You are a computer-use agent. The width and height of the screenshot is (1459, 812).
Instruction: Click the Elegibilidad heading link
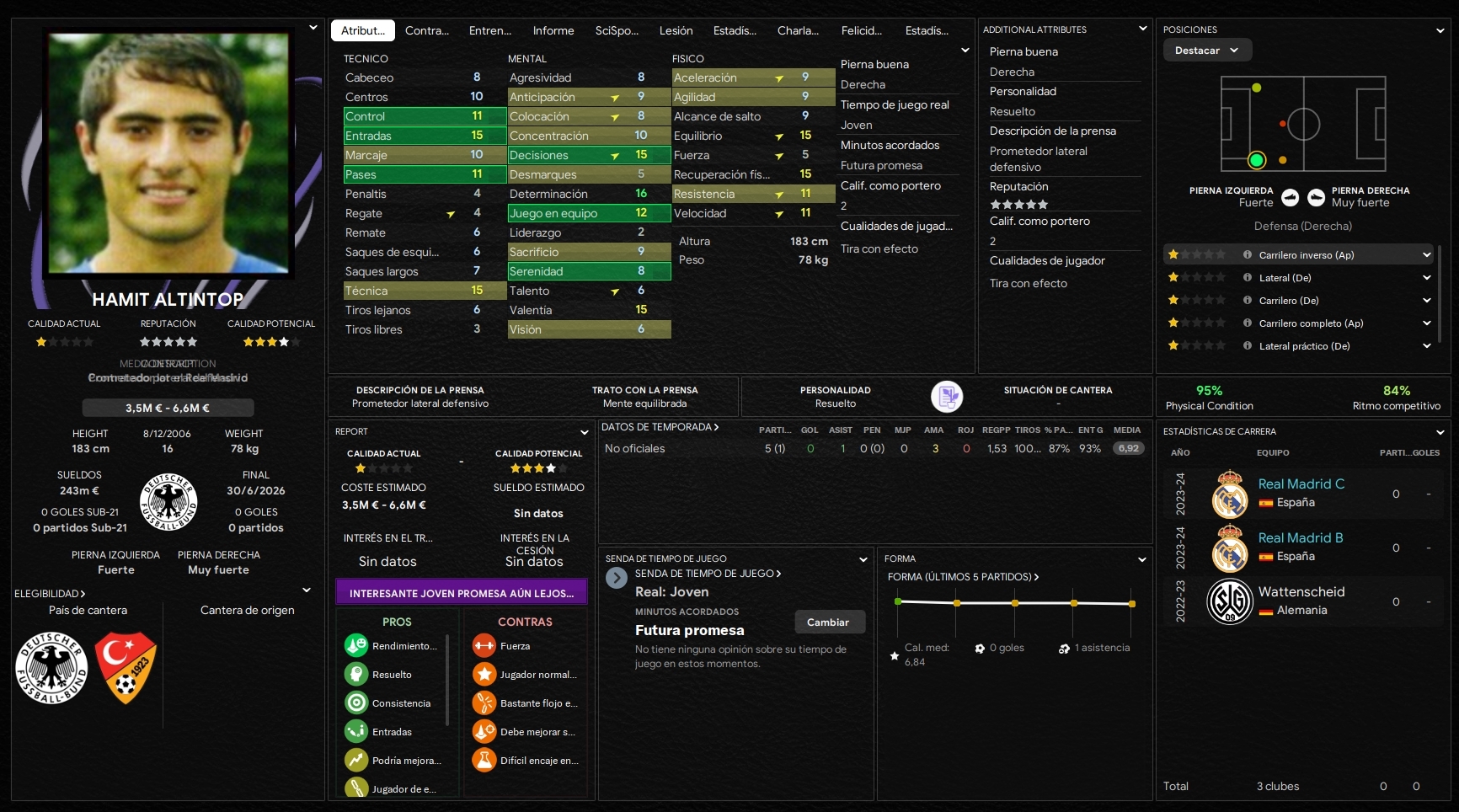50,594
